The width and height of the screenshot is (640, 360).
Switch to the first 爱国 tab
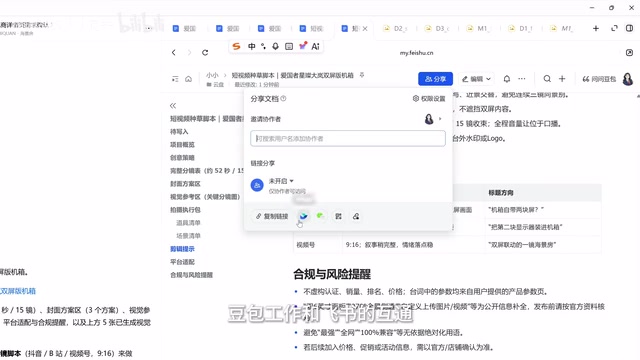pos(184,29)
